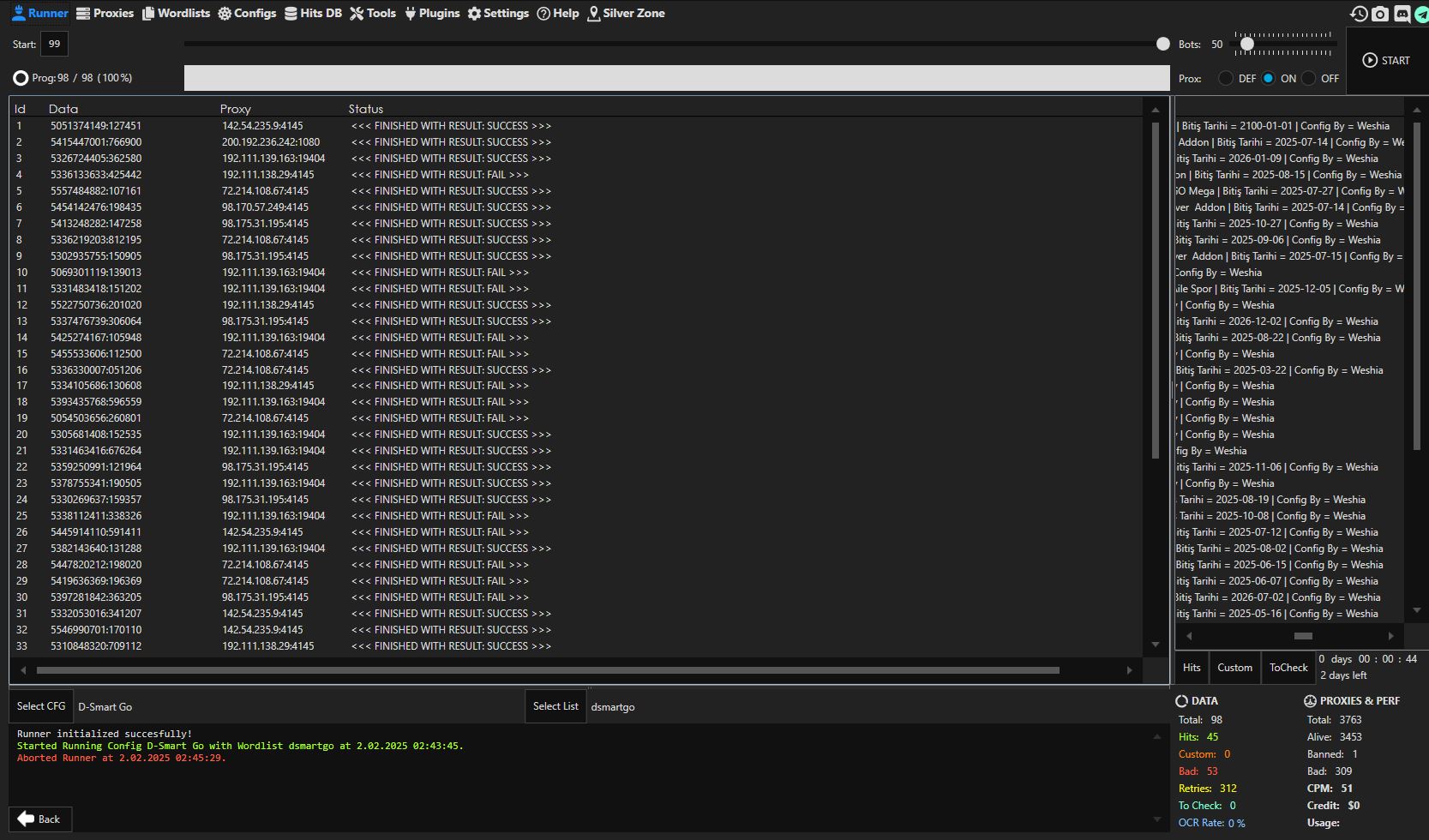
Task: Click the hits panel scroll-down arrow
Action: click(1417, 610)
